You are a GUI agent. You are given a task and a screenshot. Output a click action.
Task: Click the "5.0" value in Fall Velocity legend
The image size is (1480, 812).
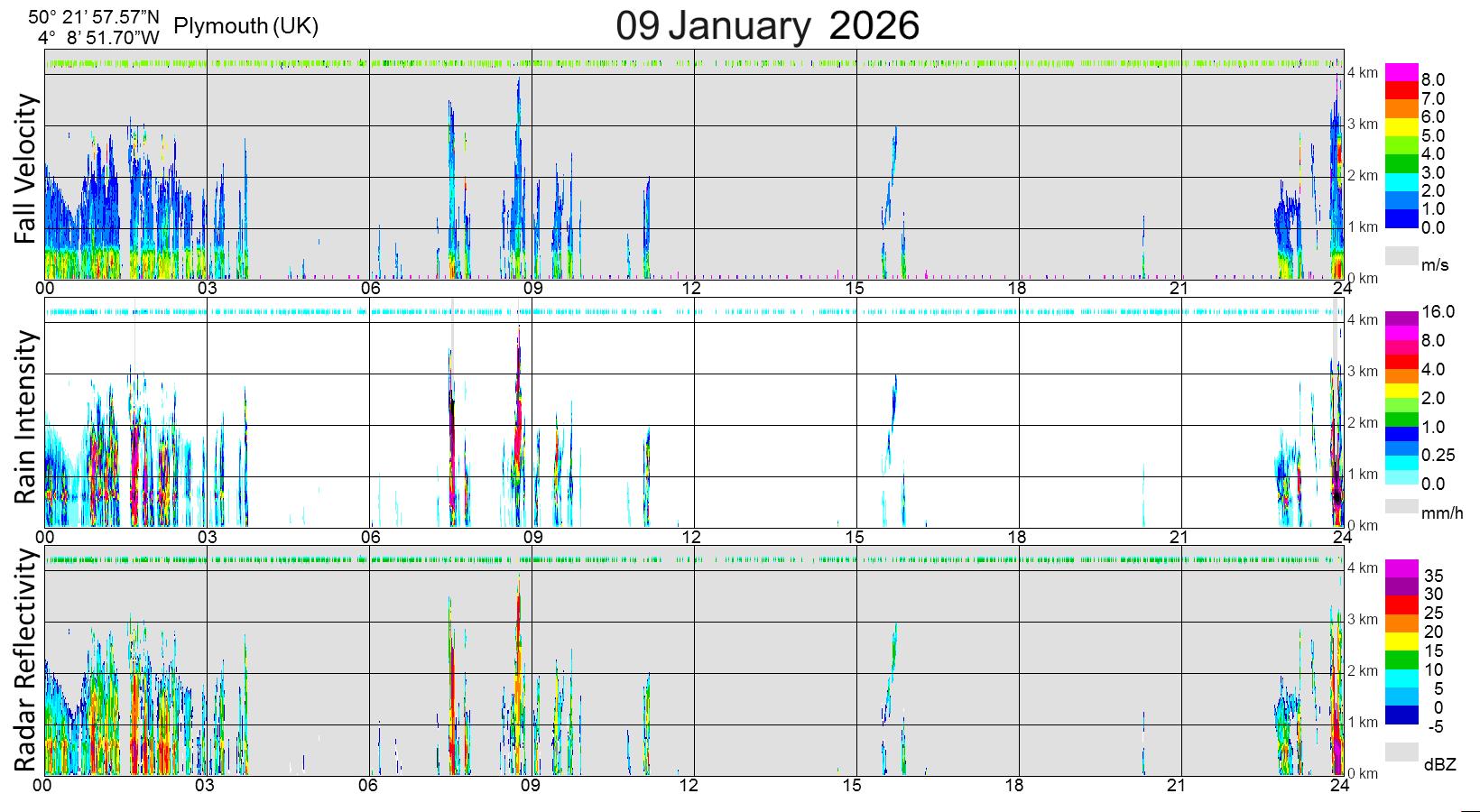tap(1434, 135)
